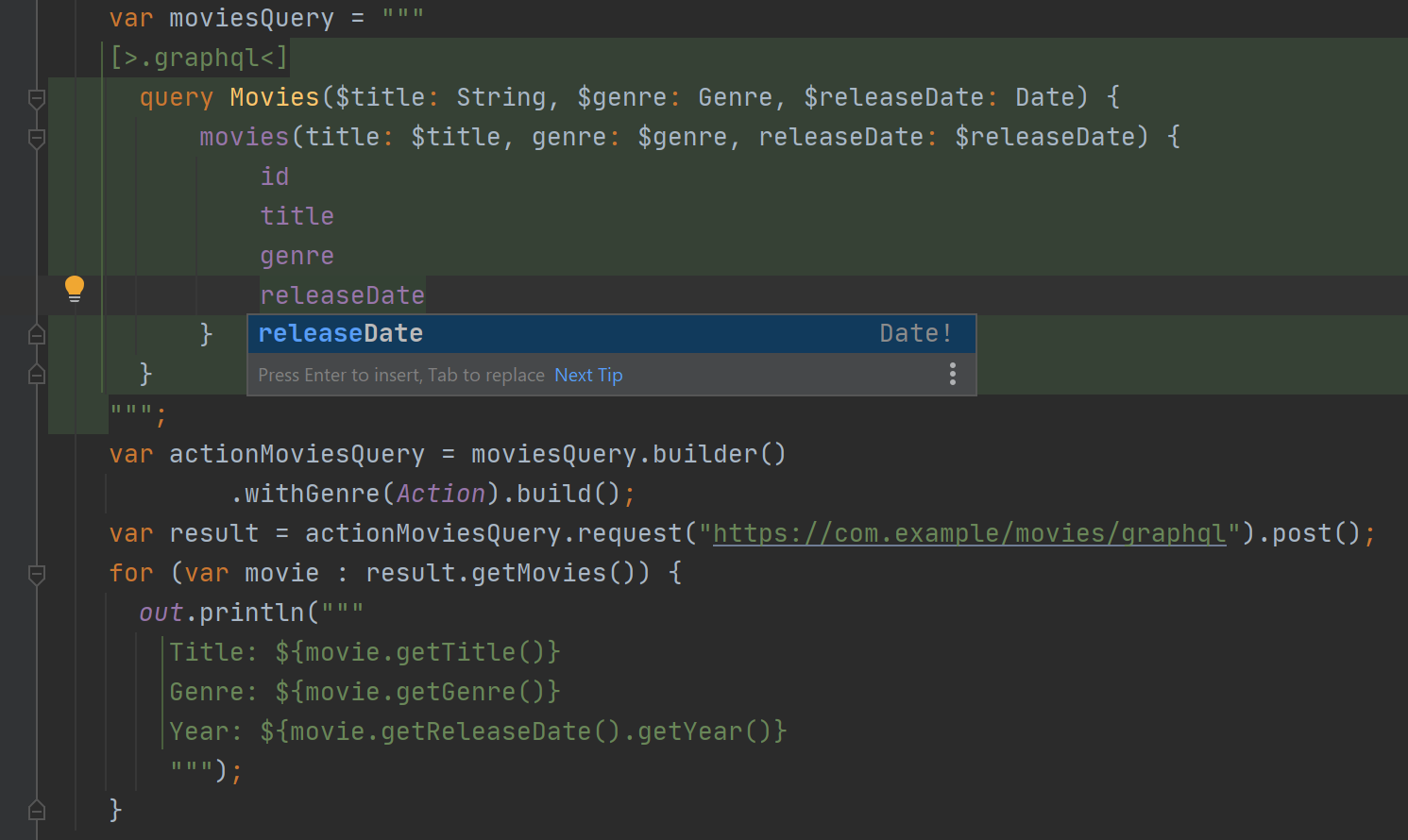1408x840 pixels.
Task: Place cursor on the id field
Action: 275,176
